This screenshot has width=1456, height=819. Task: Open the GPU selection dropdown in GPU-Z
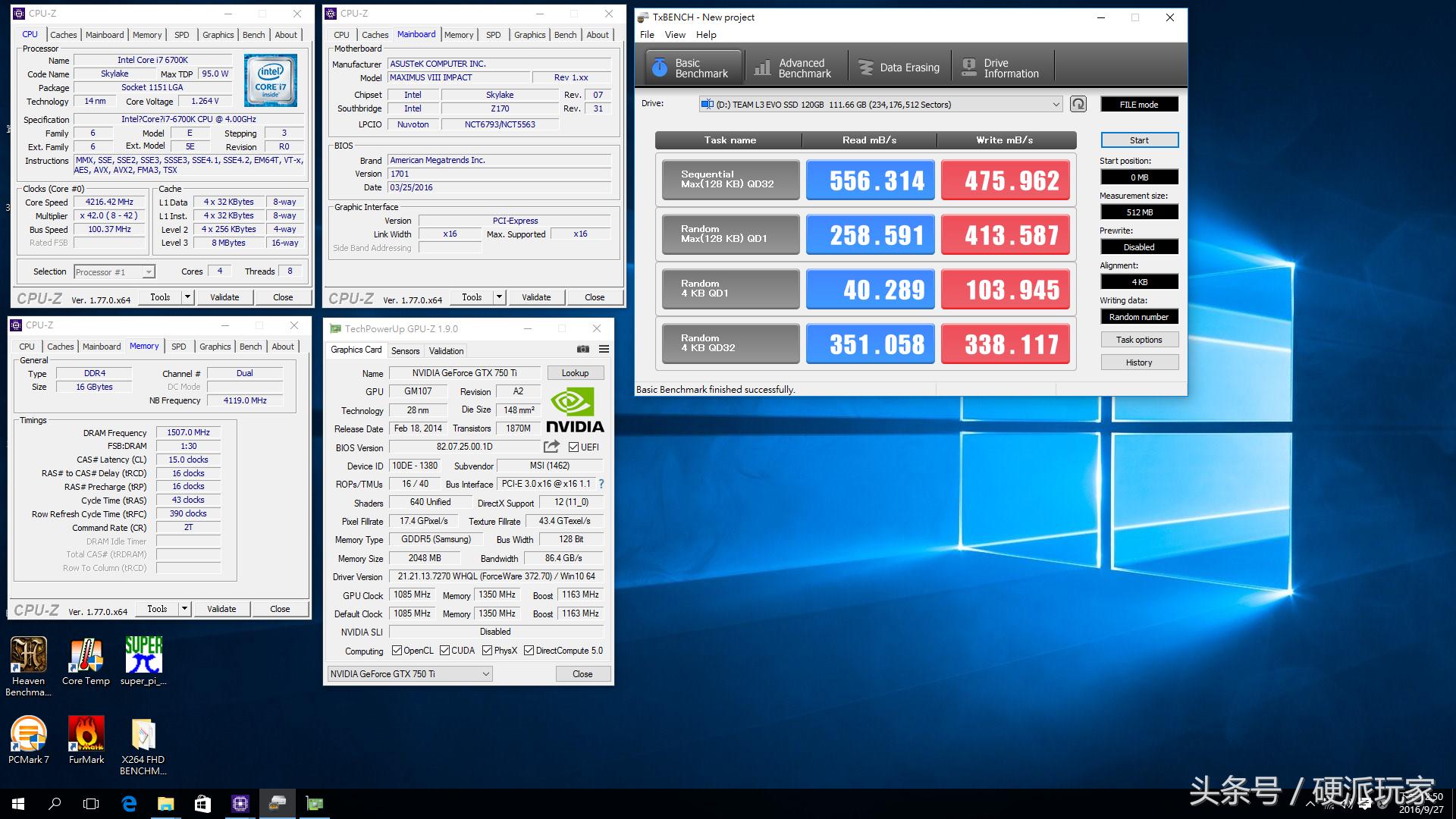tap(485, 674)
